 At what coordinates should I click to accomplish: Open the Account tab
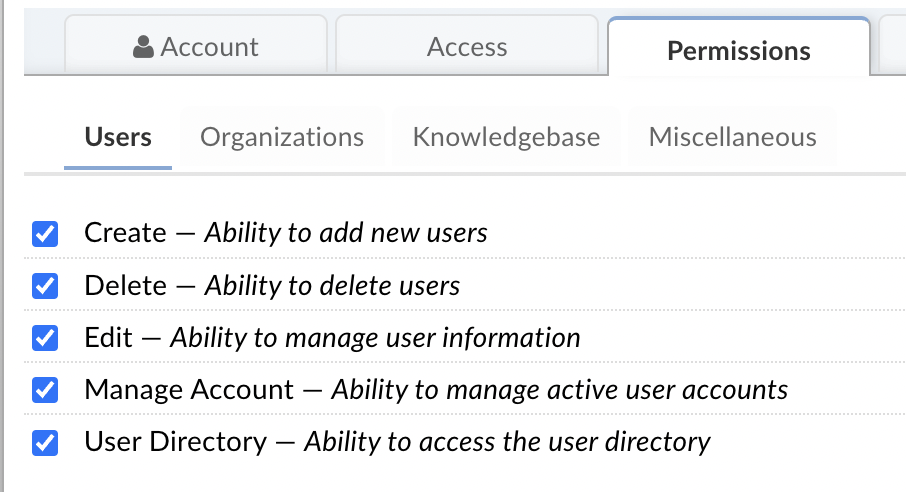tap(196, 47)
